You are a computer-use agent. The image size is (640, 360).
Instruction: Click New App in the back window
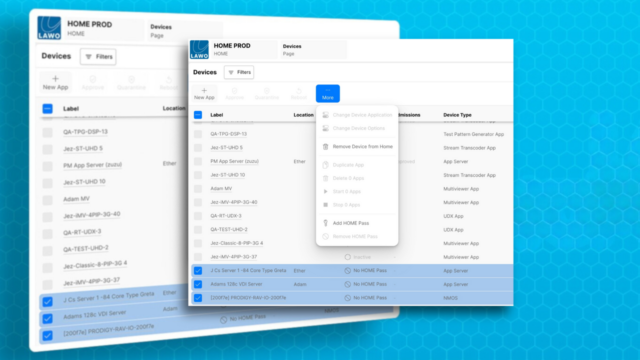[56, 82]
